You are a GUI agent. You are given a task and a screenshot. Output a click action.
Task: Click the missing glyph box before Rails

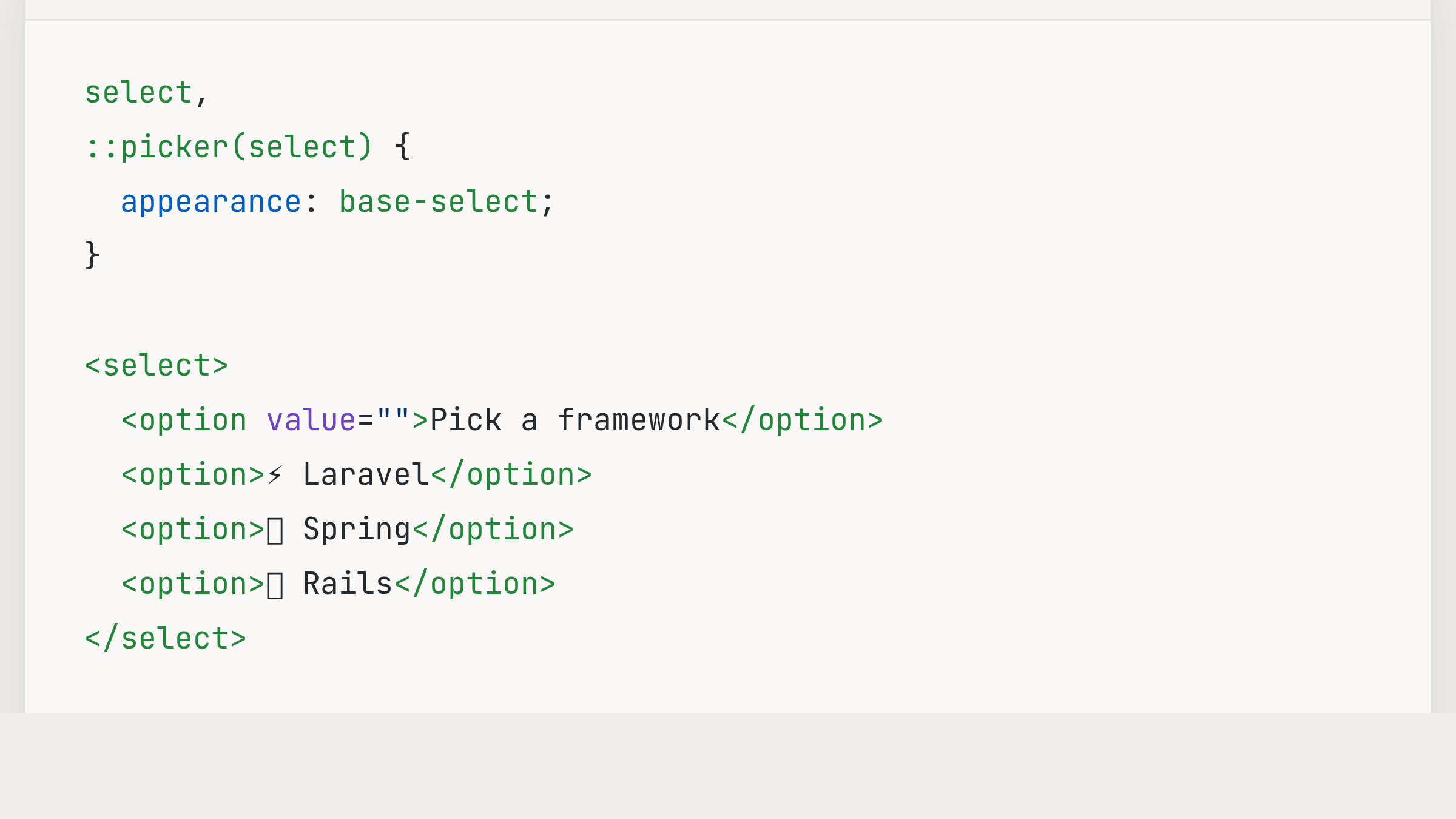275,585
